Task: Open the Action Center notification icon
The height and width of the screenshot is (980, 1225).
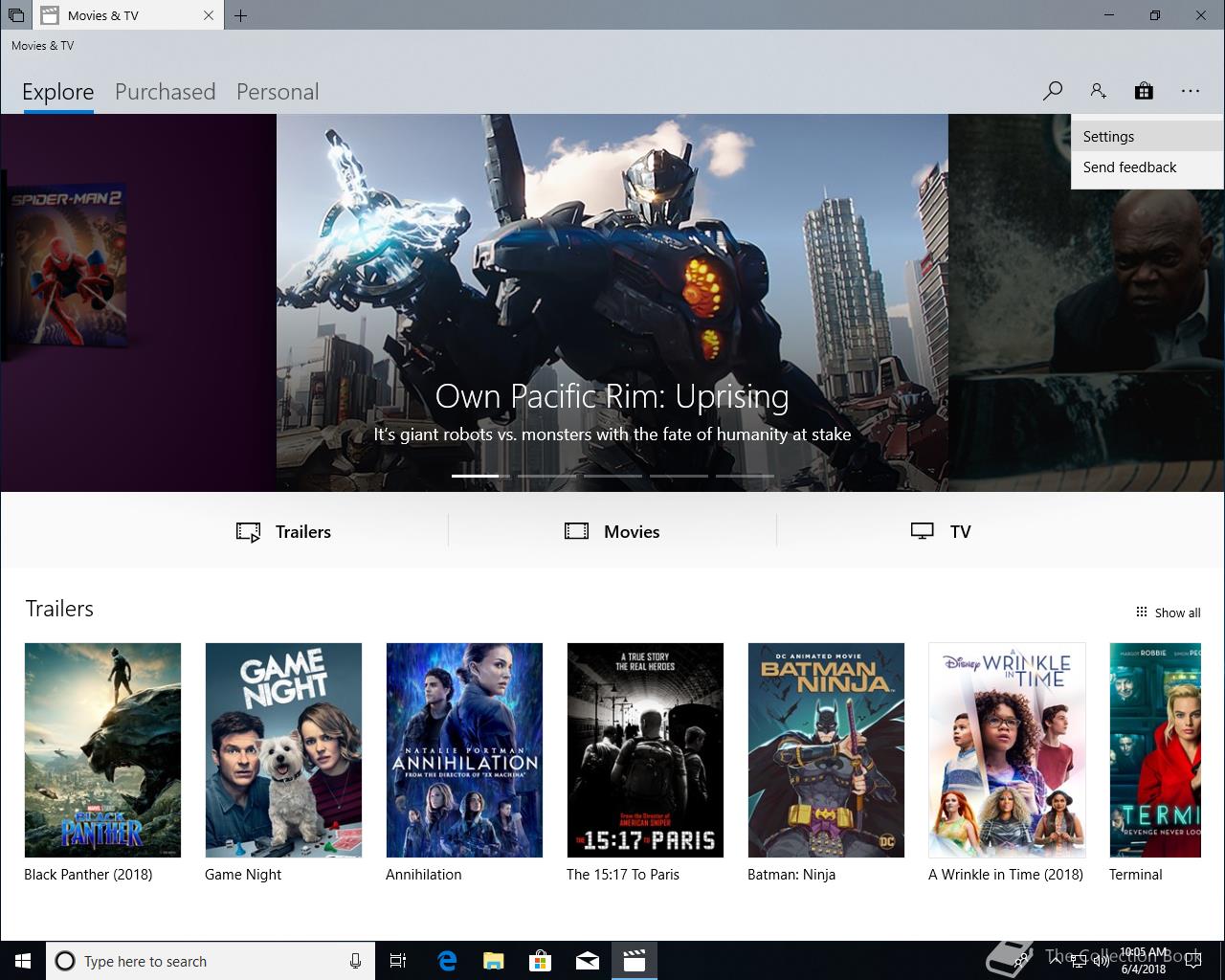Action: click(x=1192, y=961)
